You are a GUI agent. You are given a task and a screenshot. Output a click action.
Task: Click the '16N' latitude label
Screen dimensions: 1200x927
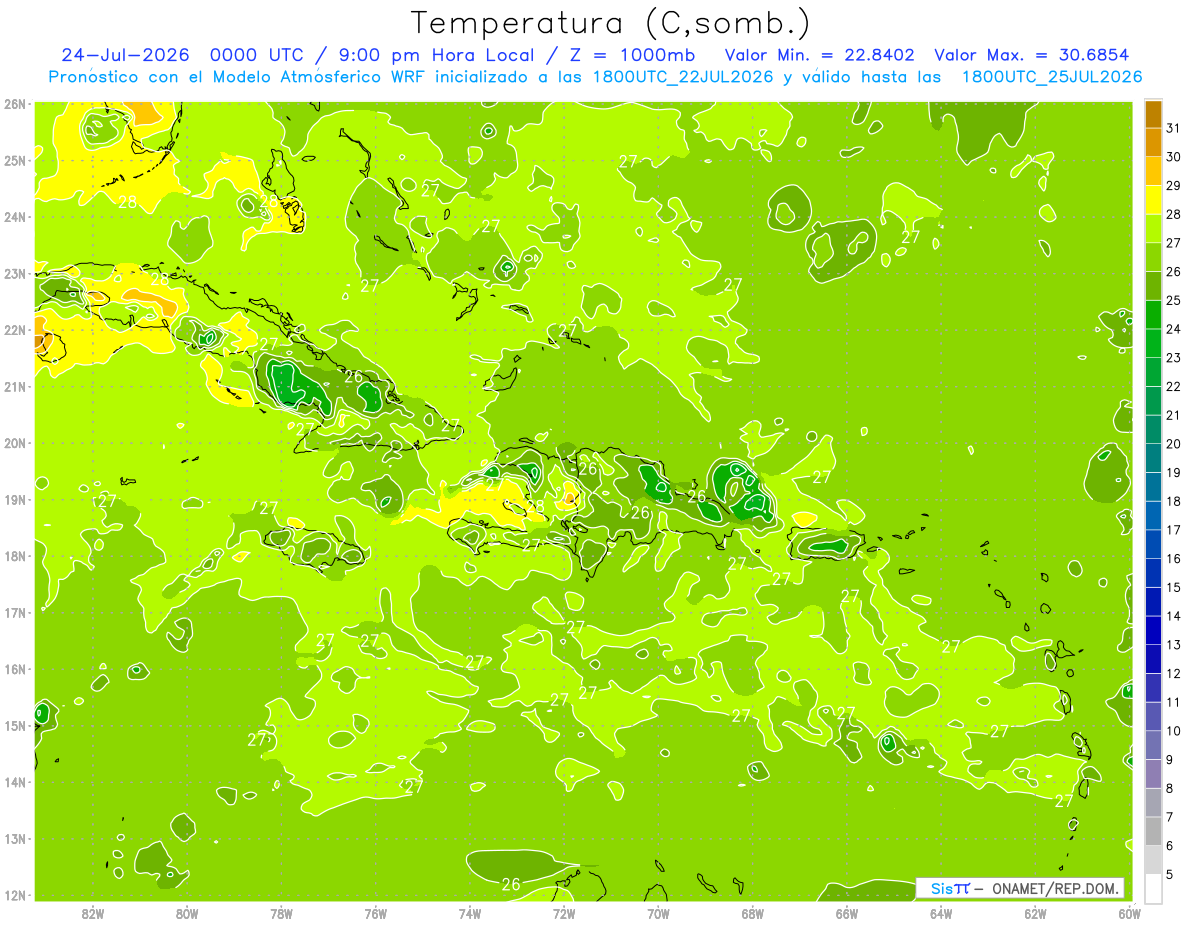14,669
